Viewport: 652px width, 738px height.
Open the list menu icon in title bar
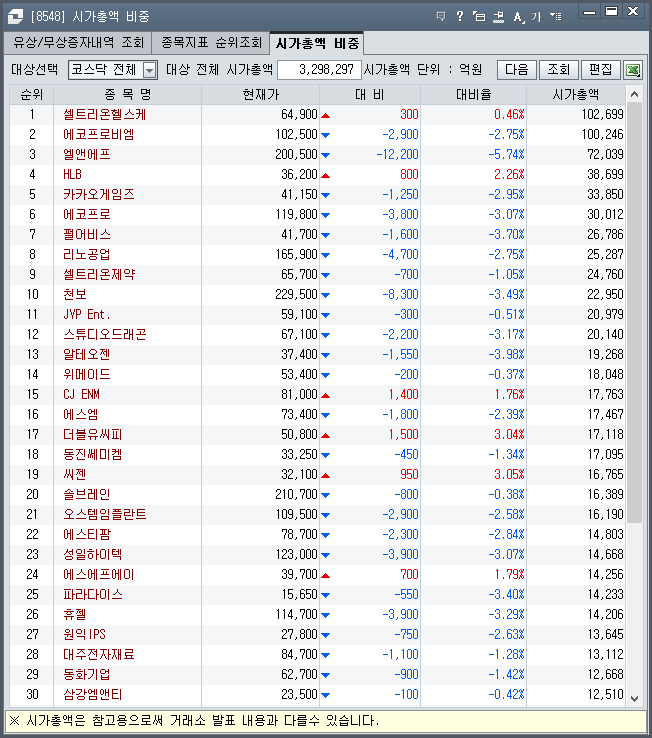point(555,16)
